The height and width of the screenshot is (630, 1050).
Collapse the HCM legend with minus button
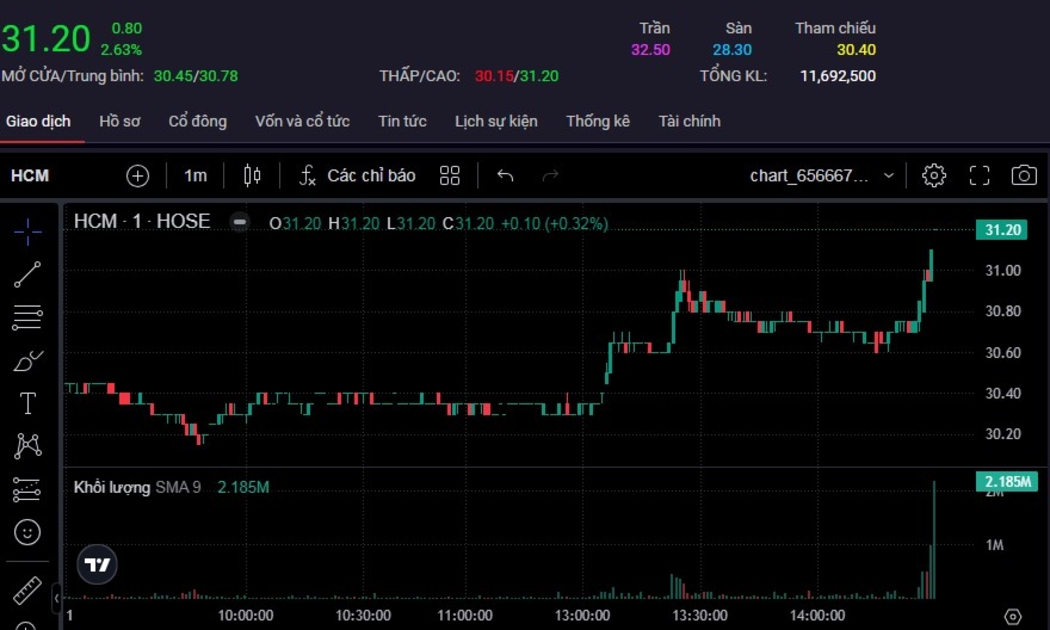pos(239,222)
